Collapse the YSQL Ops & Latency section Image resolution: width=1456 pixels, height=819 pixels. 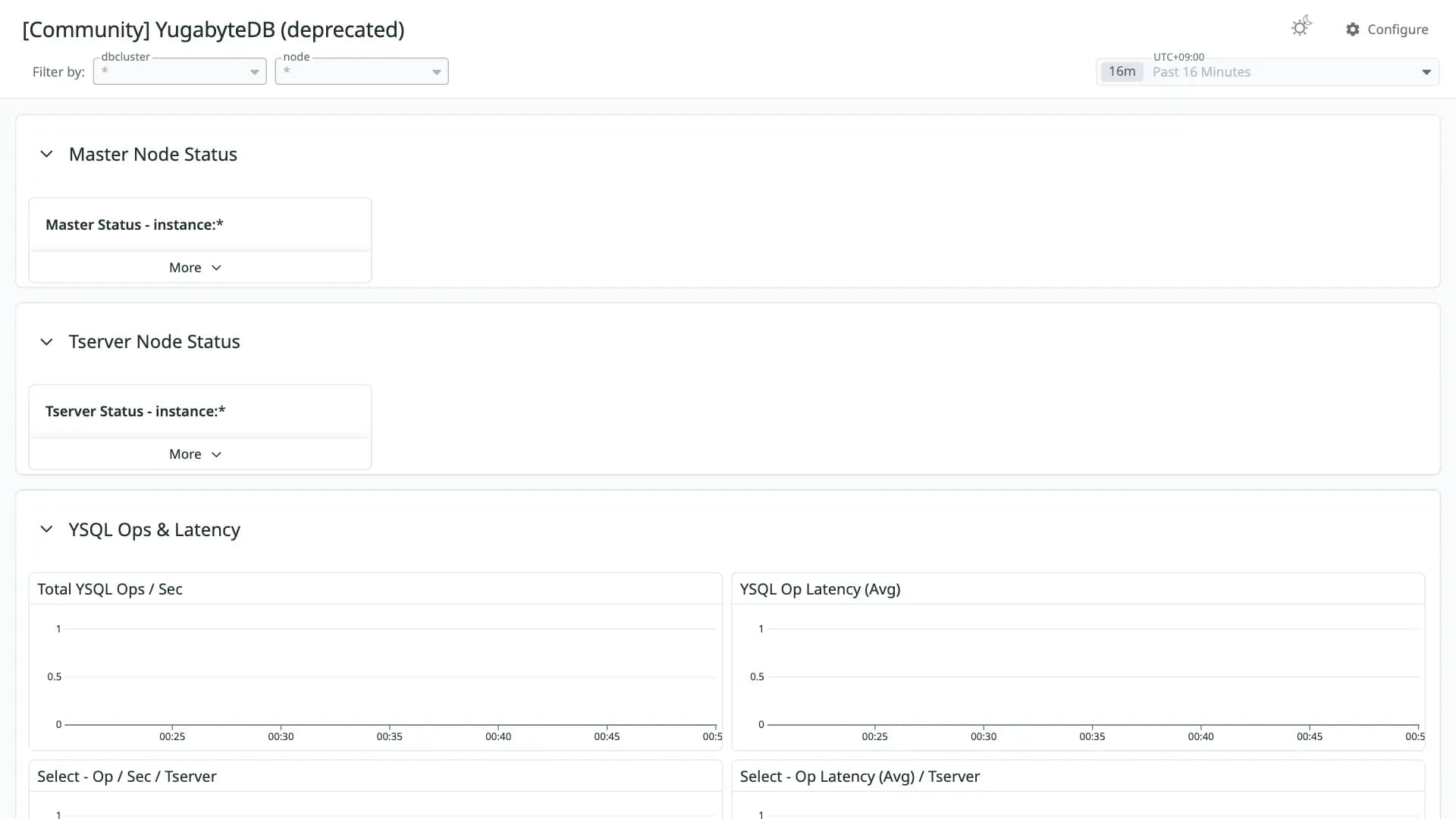click(x=46, y=529)
